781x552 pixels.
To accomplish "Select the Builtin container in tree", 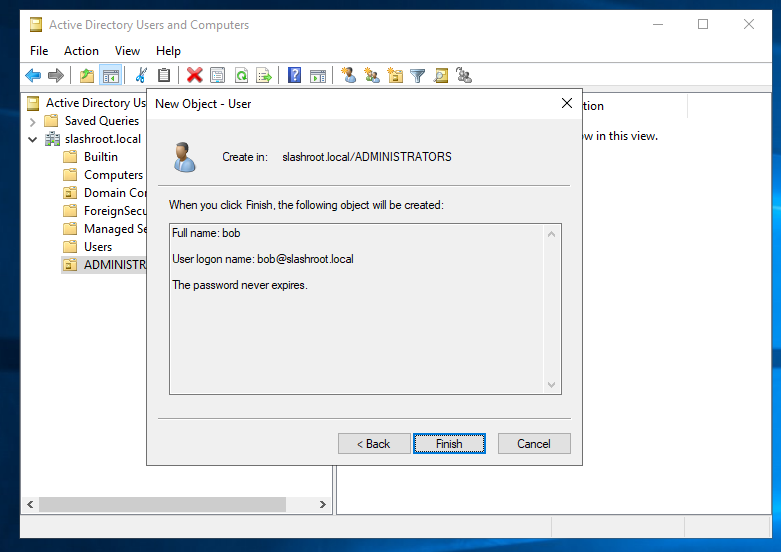I will (x=100, y=157).
